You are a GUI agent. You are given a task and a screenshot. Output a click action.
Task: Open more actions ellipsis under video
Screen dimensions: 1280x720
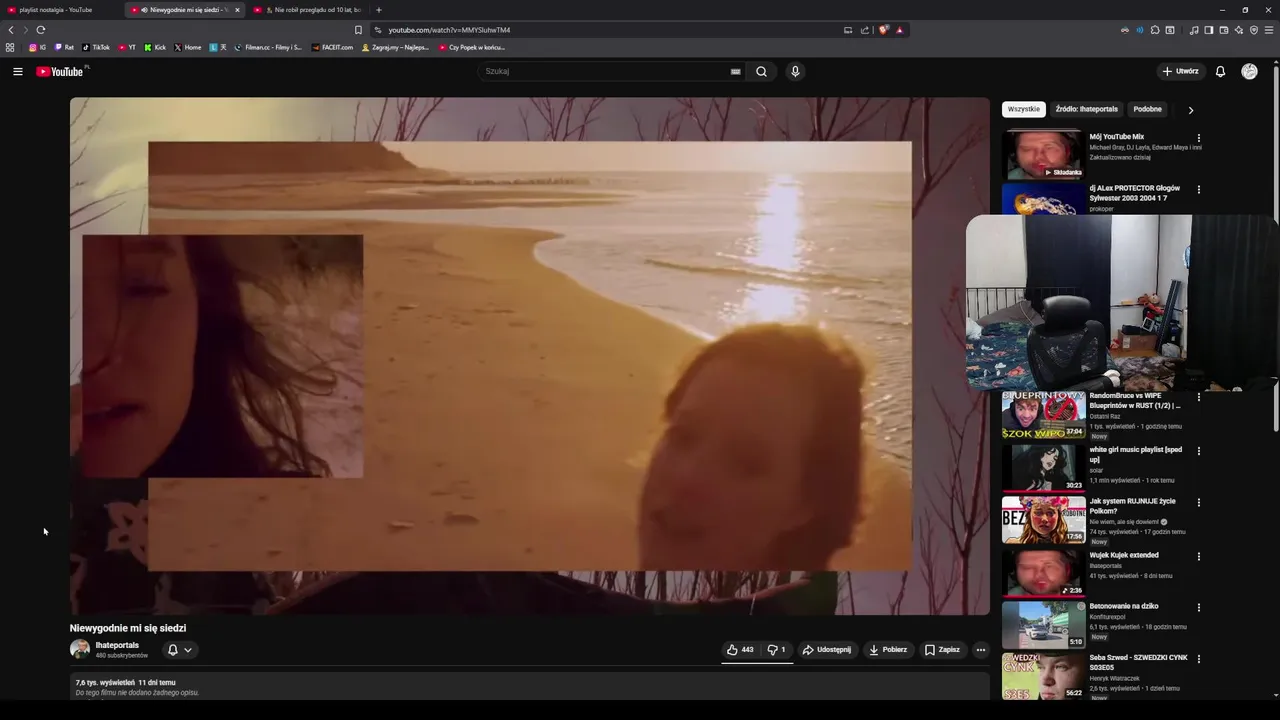[x=981, y=650]
